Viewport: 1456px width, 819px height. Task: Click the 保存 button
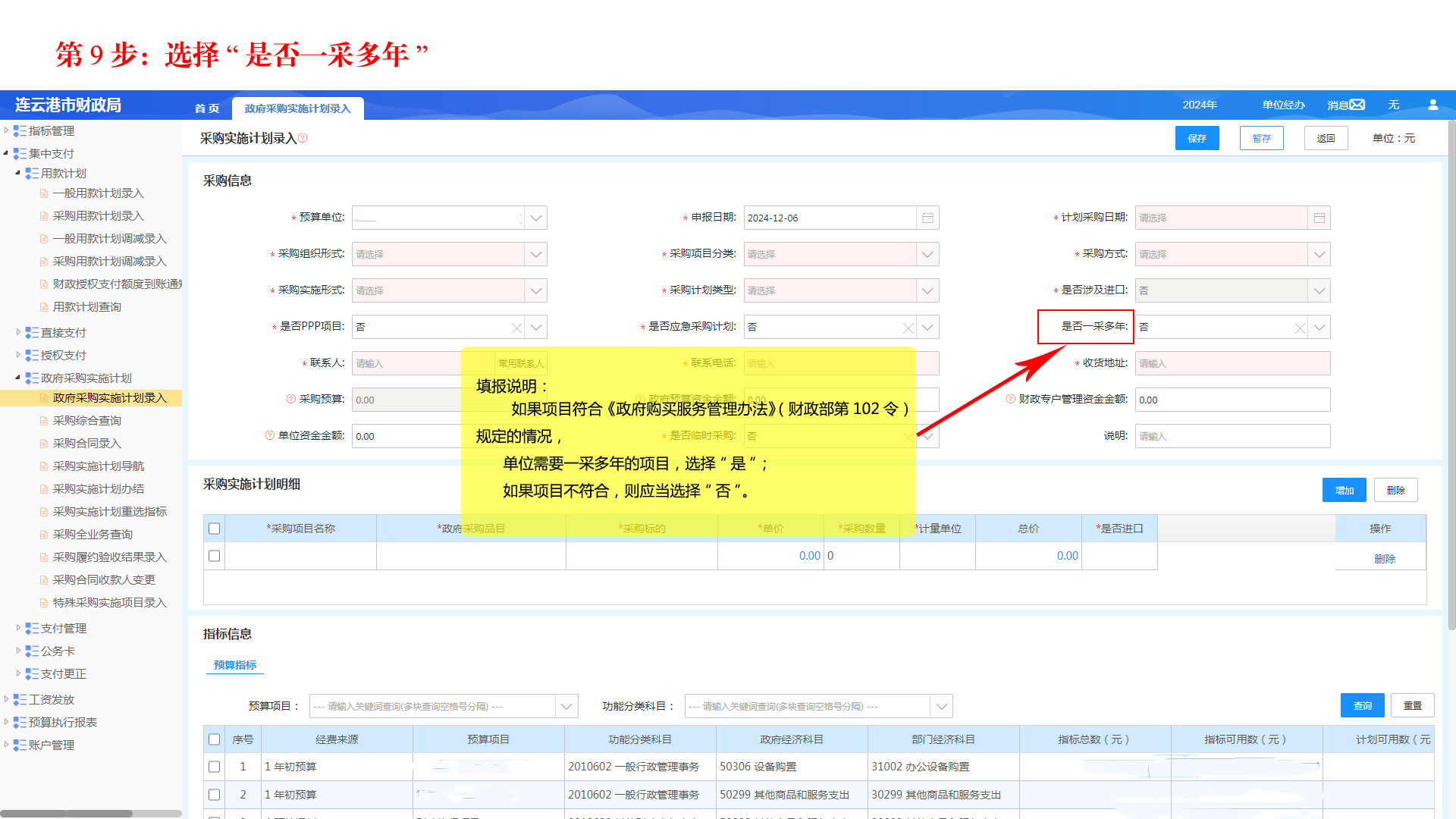tap(1197, 138)
